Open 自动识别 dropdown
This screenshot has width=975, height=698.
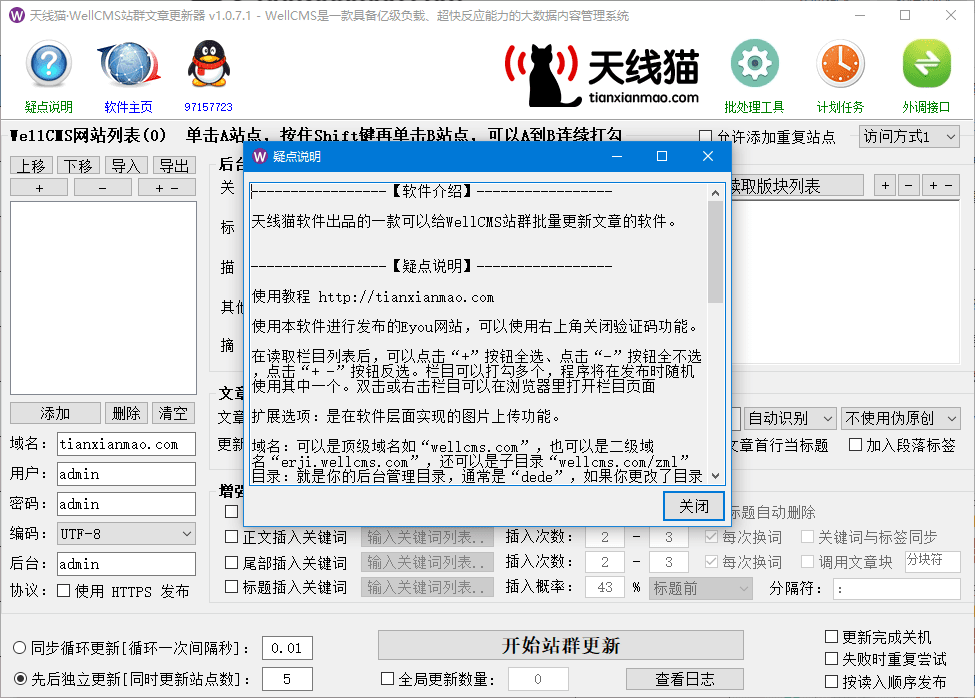tap(789, 418)
